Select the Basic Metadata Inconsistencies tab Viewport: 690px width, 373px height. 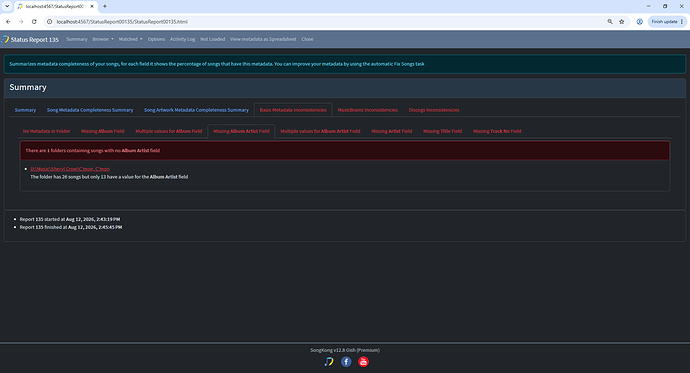click(x=293, y=110)
